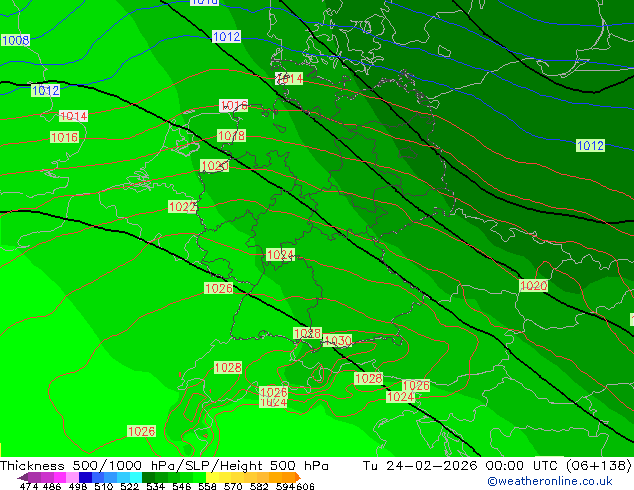The width and height of the screenshot is (634, 490).
Task: Click legend value 522
Action: coord(129,486)
